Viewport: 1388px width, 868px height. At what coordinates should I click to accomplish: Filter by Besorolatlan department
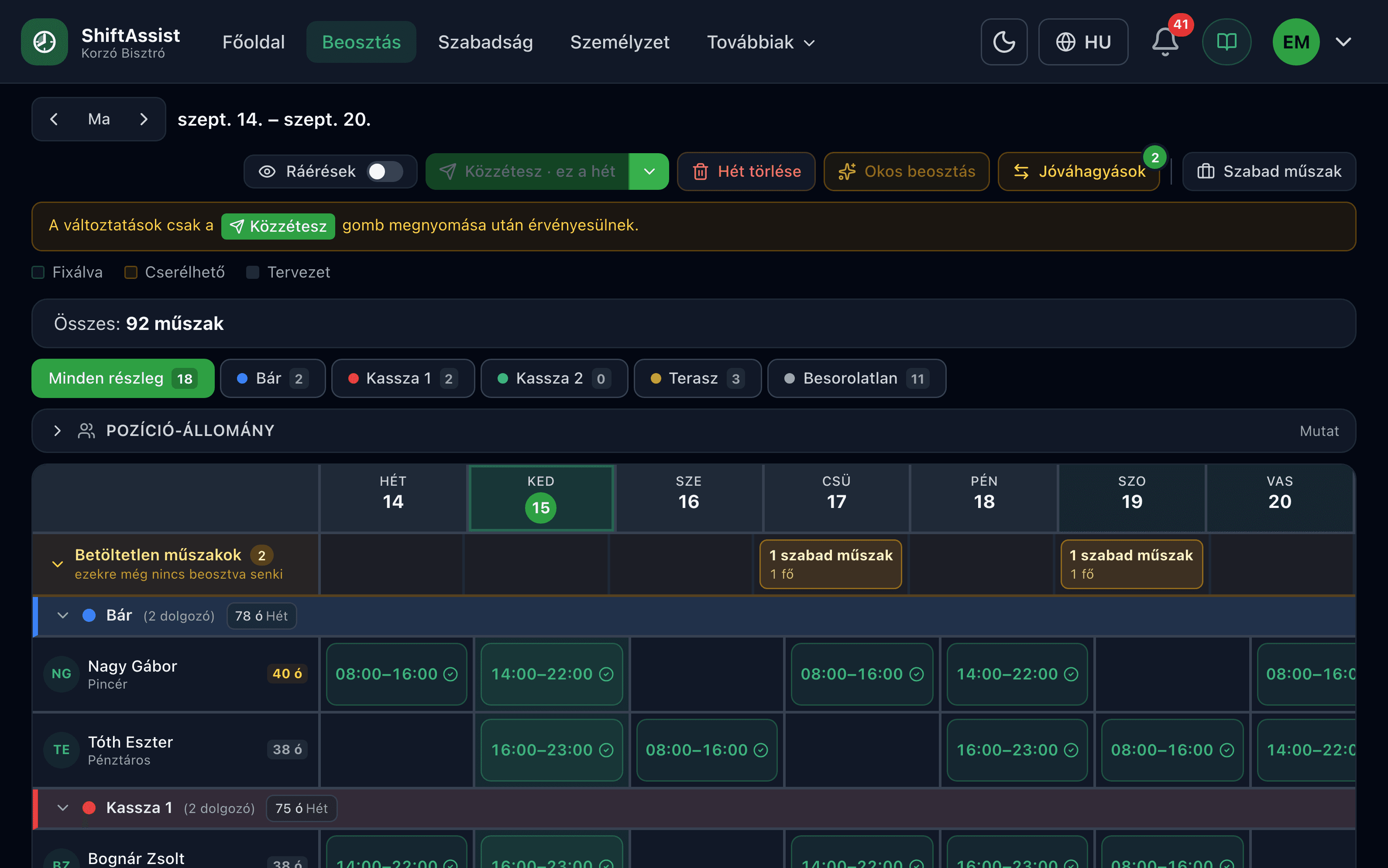click(856, 378)
